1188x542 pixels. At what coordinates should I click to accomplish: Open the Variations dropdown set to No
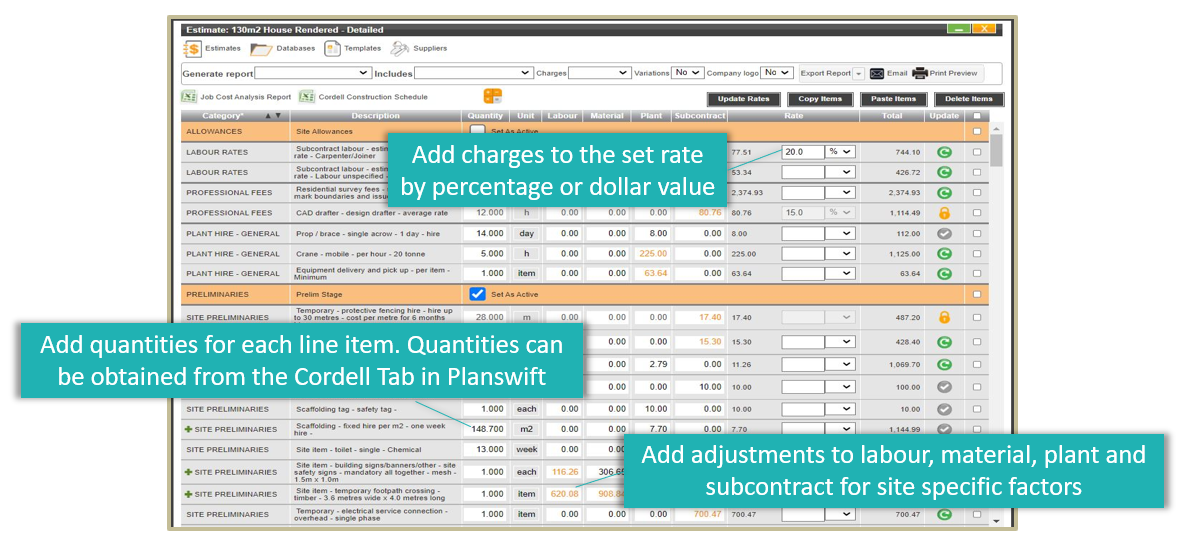coord(687,74)
